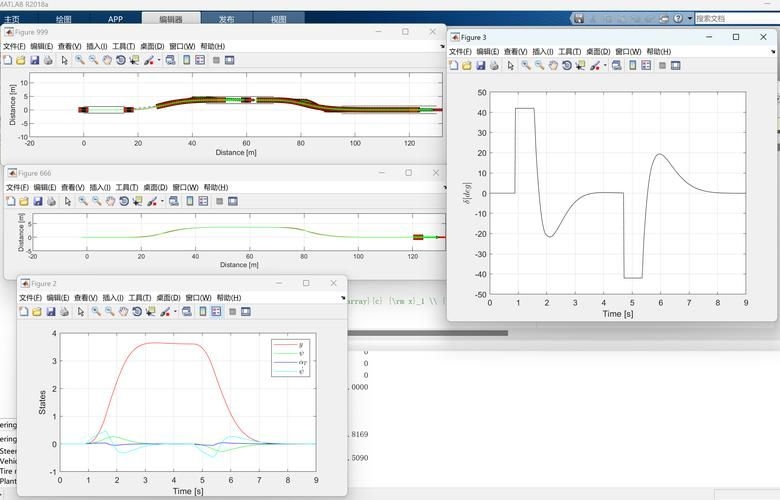Viewport: 780px width, 500px height.
Task: Click Data Cursor tool in Figure 666
Action: (137, 201)
